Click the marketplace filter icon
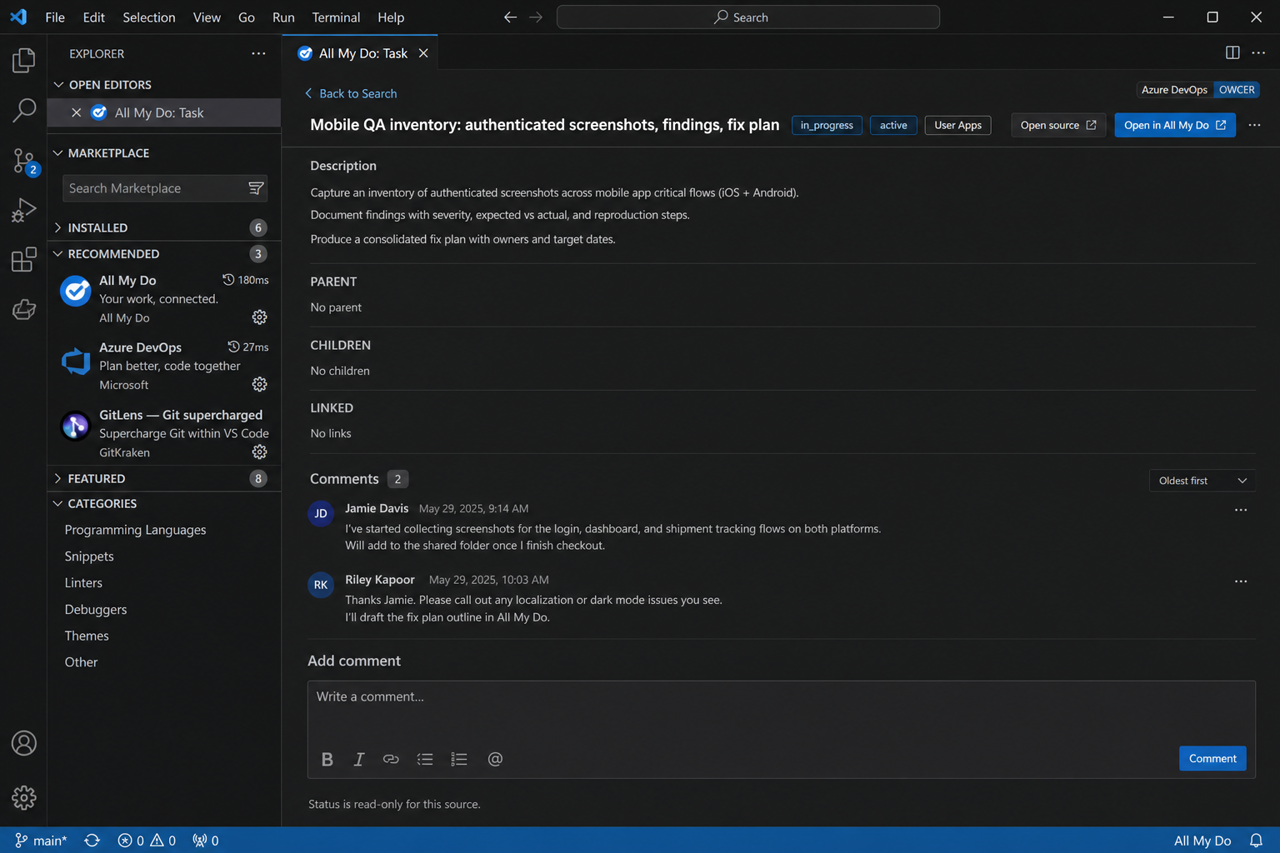This screenshot has height=853, width=1280. (256, 188)
